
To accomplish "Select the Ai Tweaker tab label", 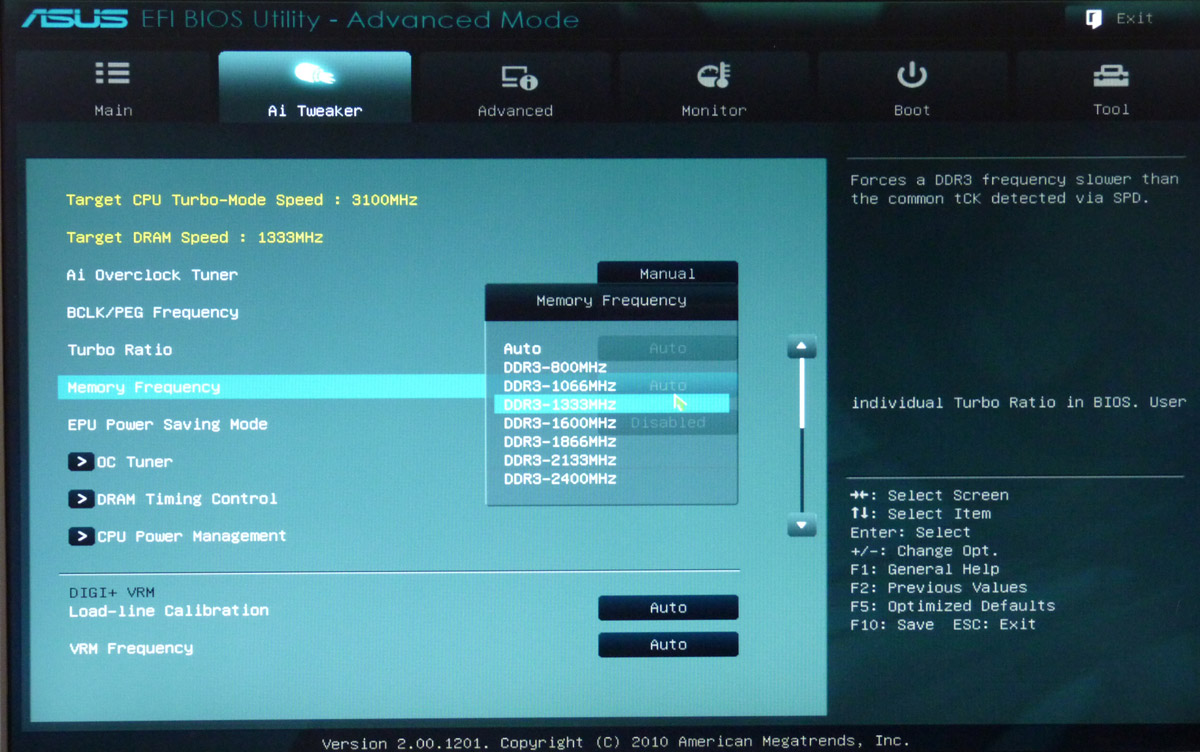I will [315, 111].
